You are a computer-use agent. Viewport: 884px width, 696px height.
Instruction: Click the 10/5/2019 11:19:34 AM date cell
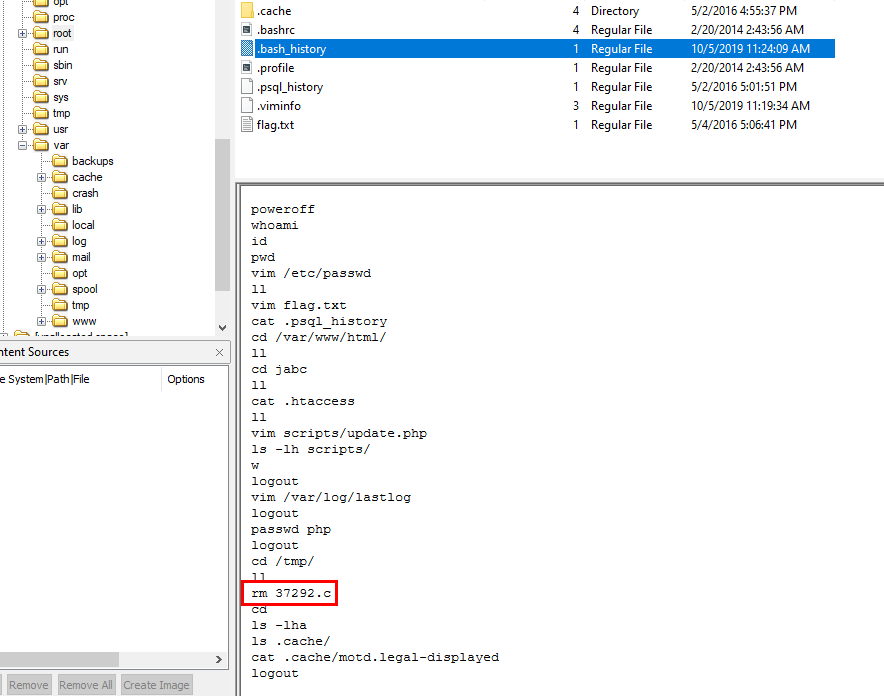click(x=750, y=106)
